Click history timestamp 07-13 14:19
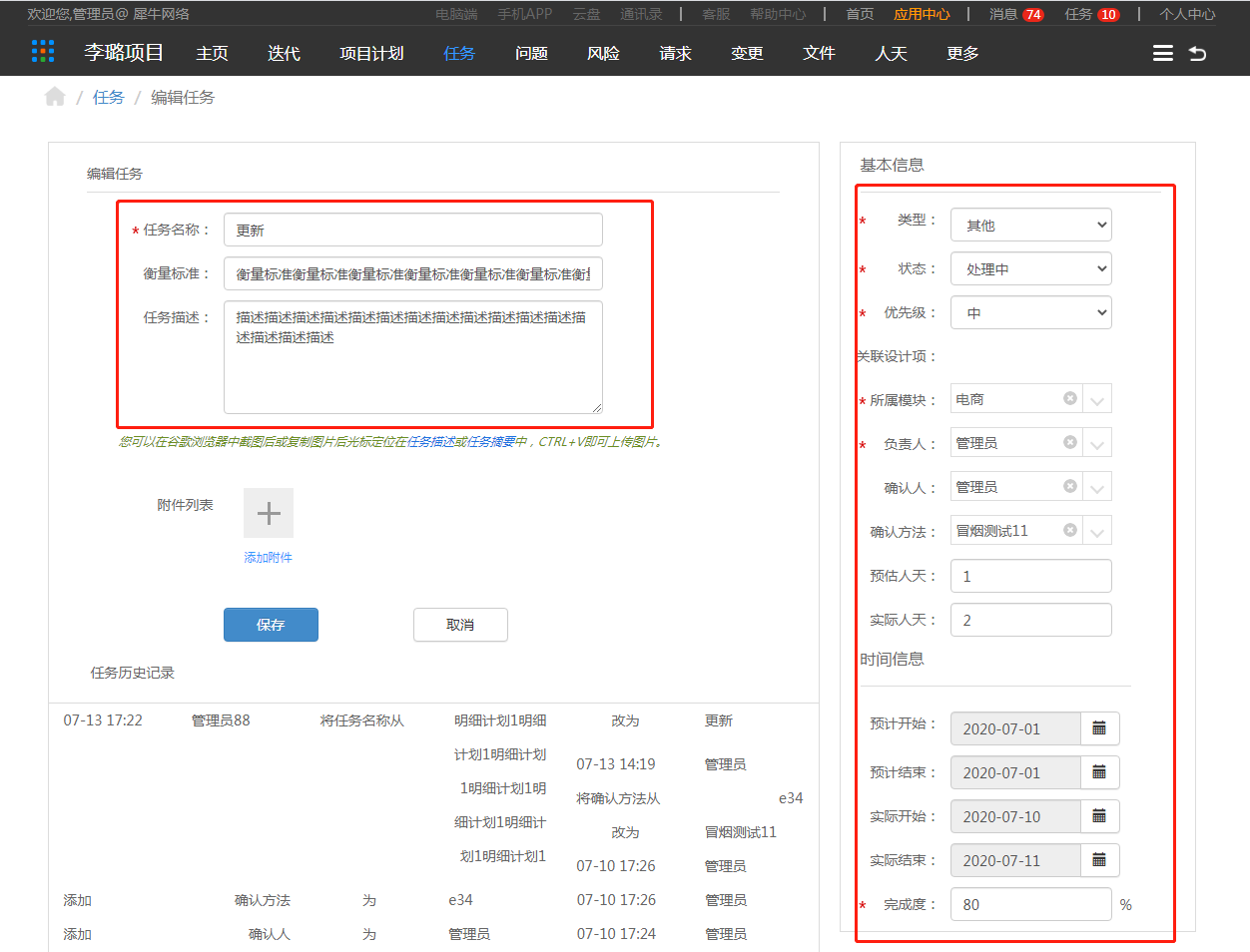Image resolution: width=1250 pixels, height=952 pixels. (x=616, y=764)
